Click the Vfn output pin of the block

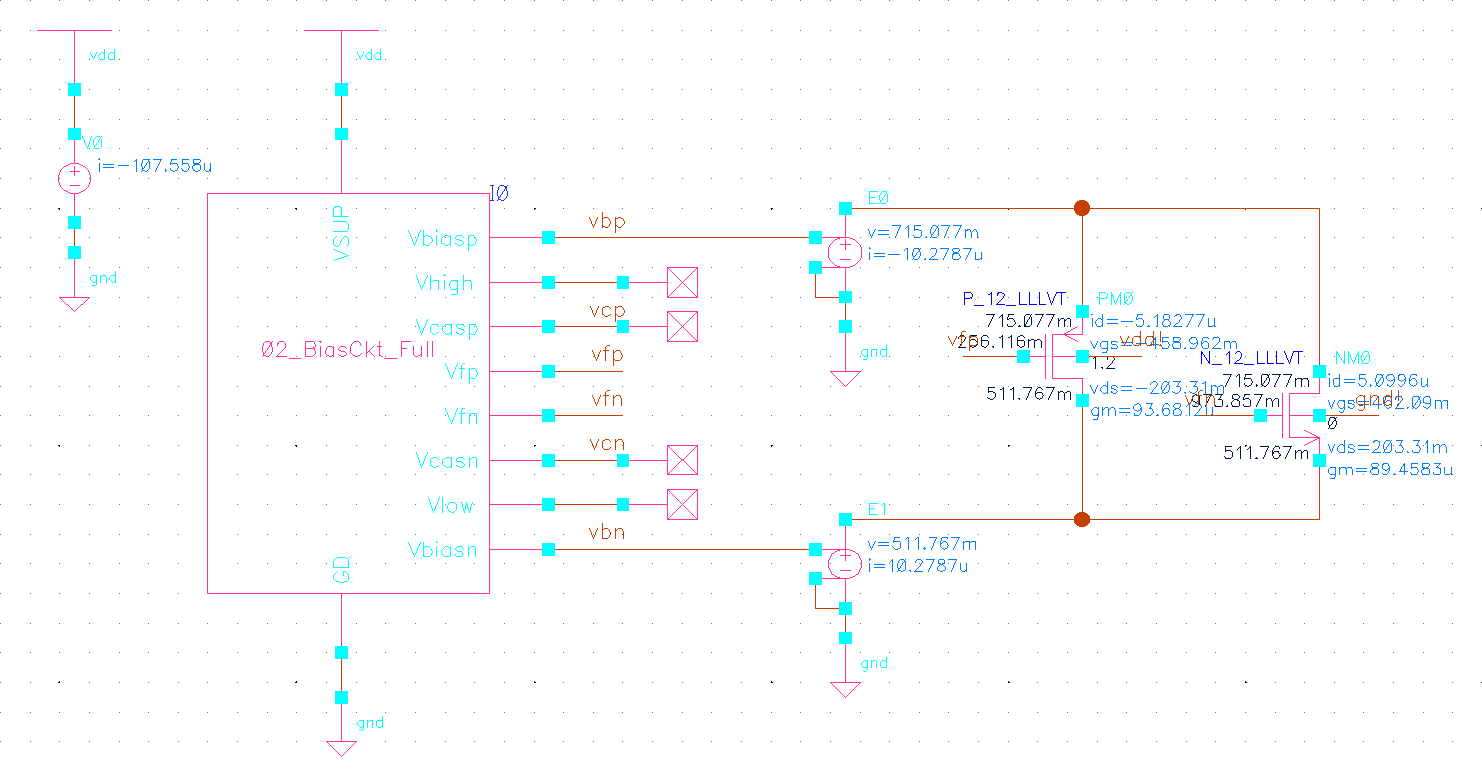point(460,416)
